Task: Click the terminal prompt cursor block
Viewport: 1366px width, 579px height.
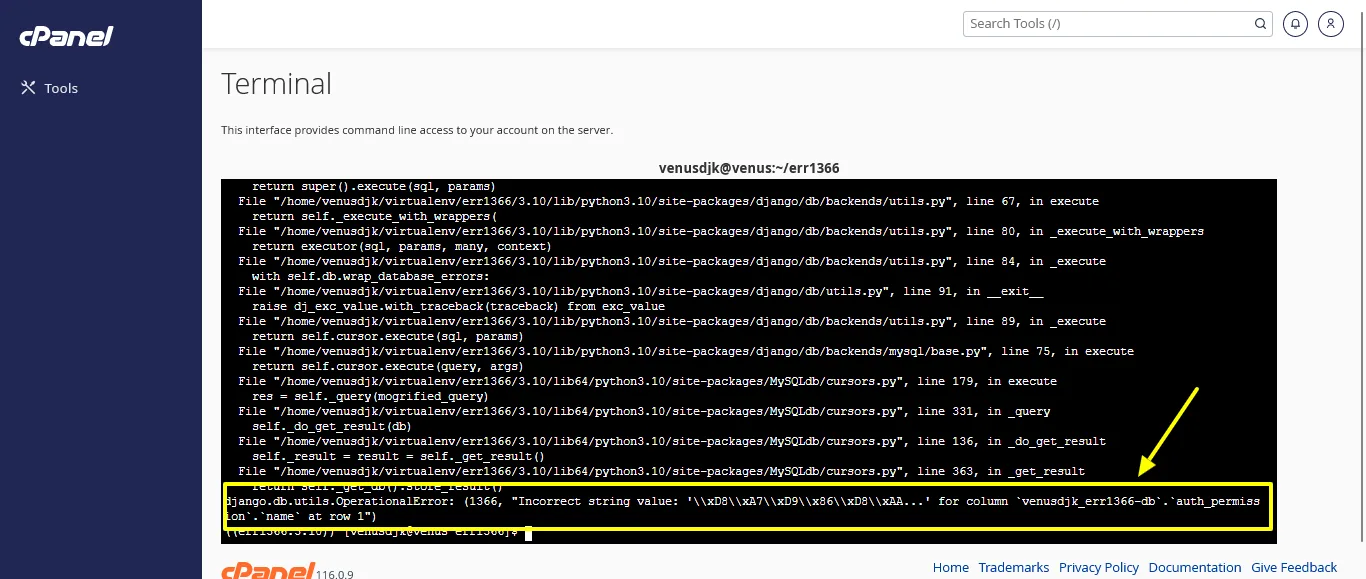Action: click(x=529, y=532)
